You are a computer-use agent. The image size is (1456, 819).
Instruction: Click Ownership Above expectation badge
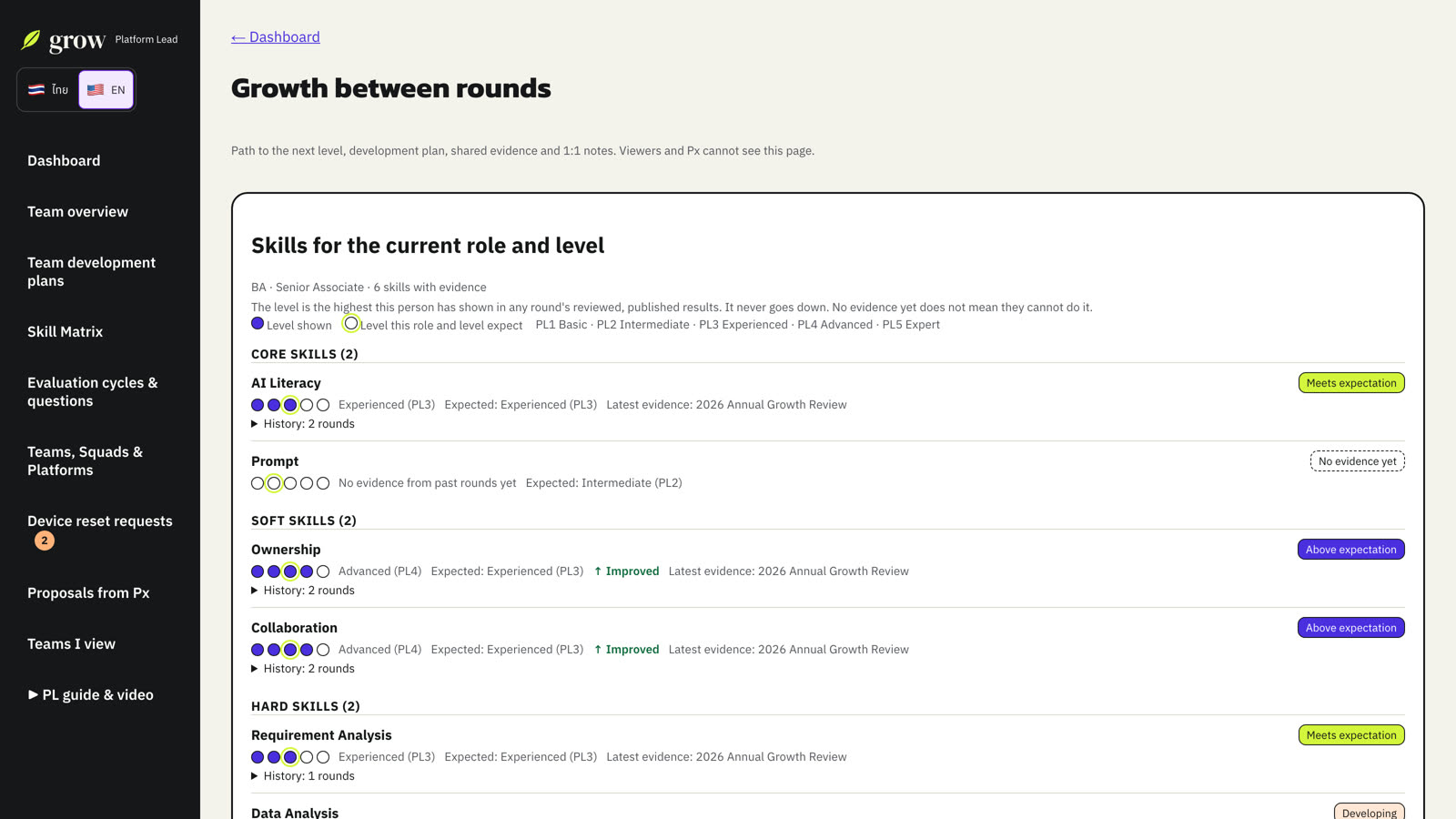point(1350,550)
